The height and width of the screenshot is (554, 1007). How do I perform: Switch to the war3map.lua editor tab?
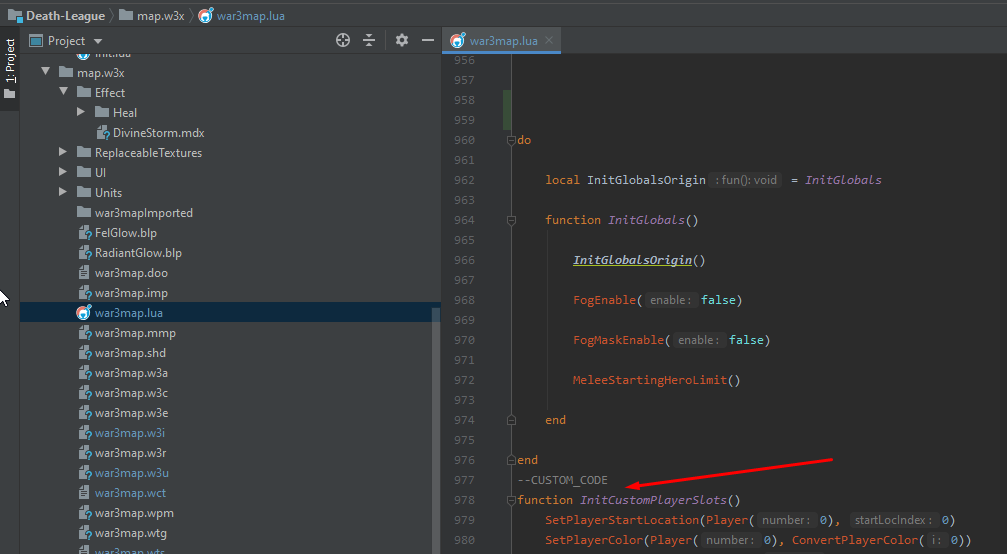coord(503,41)
